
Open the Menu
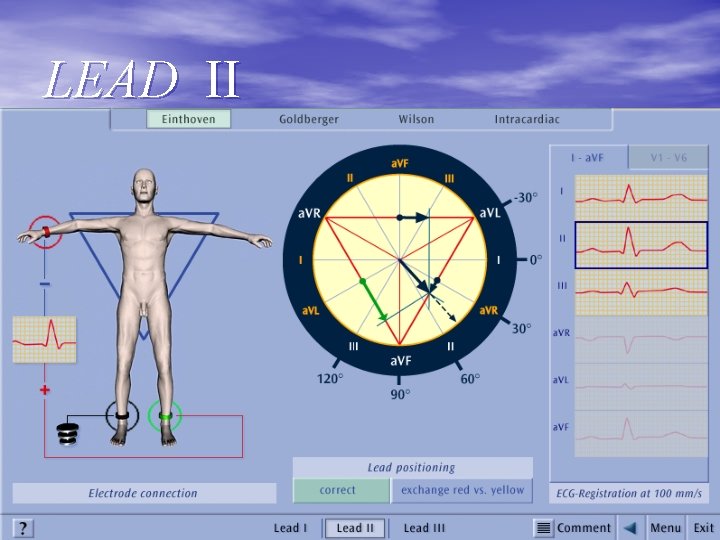pyautogui.click(x=665, y=528)
